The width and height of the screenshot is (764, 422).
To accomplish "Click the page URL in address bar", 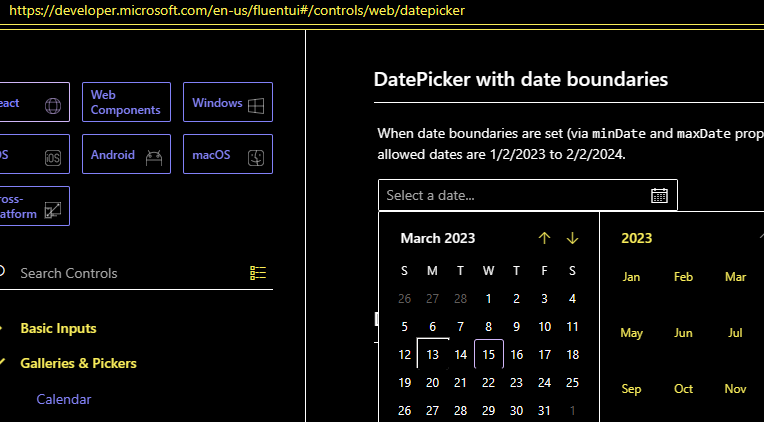I will (237, 10).
